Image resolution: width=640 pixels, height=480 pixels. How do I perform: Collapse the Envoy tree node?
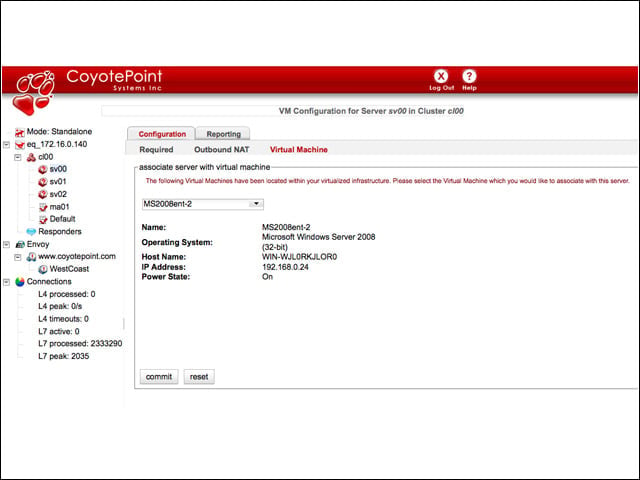pyautogui.click(x=7, y=244)
